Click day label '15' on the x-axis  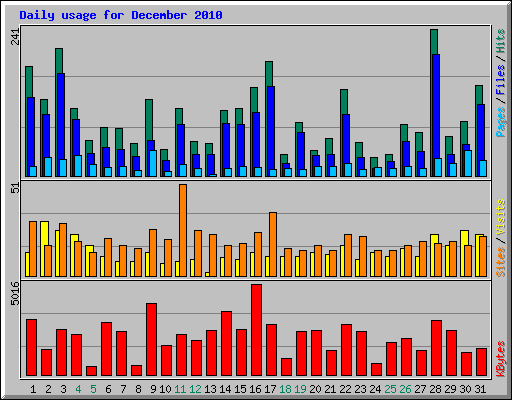click(x=240, y=389)
